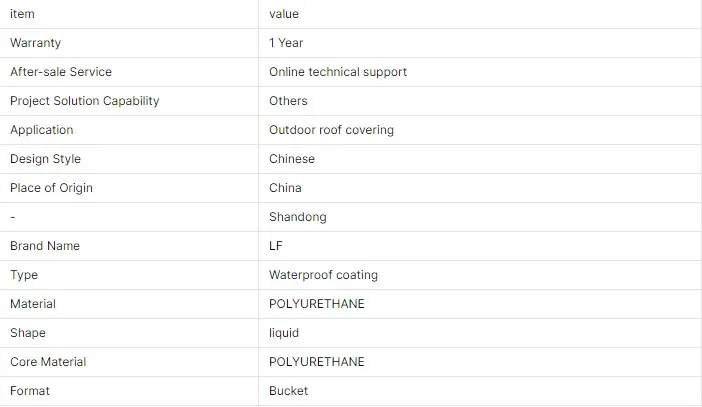Select the Shape label cell

pyautogui.click(x=28, y=333)
